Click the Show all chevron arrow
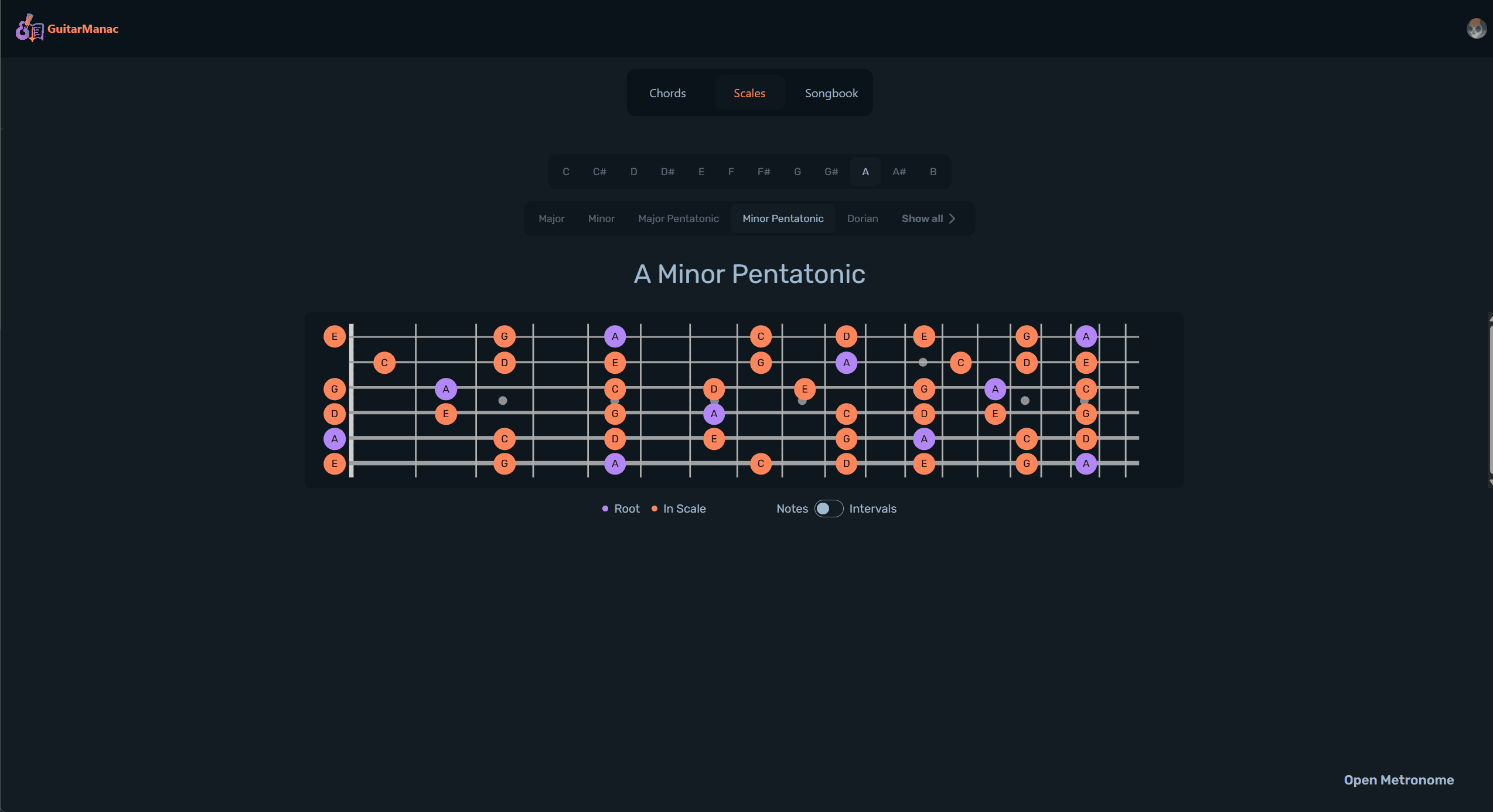 point(952,219)
